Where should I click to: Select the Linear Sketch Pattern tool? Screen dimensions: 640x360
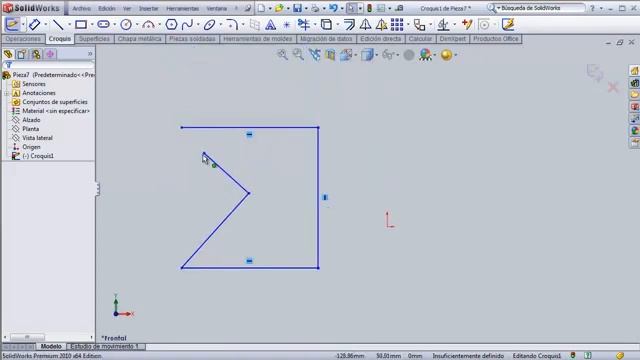(x=397, y=25)
